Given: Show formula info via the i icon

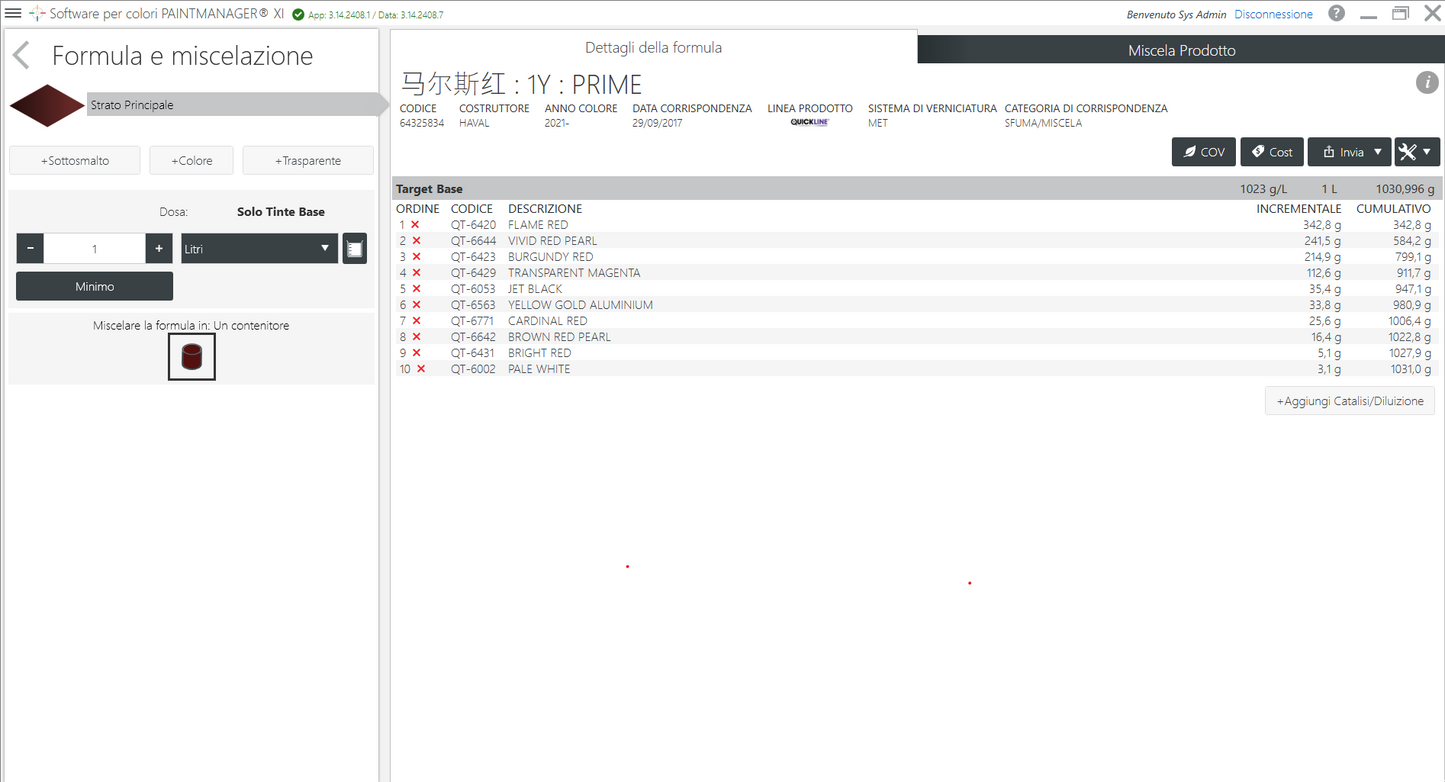Looking at the screenshot, I should point(1427,83).
